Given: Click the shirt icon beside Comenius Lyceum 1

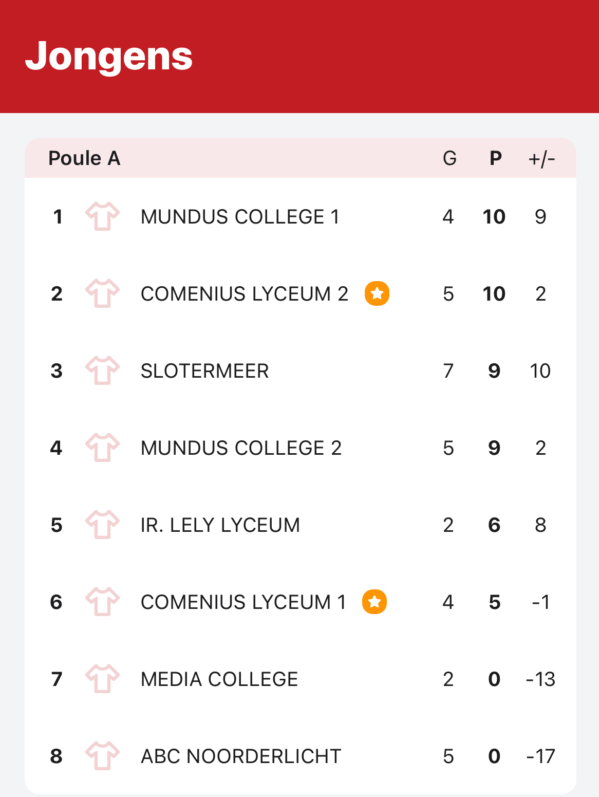Looking at the screenshot, I should 102,602.
